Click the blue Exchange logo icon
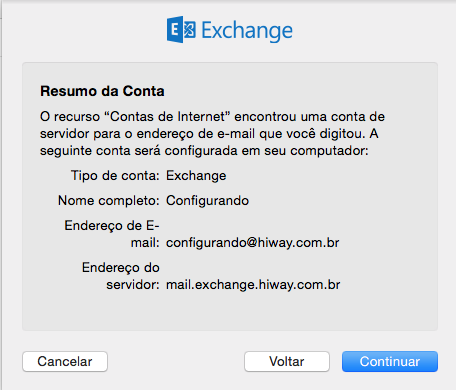 tap(181, 29)
